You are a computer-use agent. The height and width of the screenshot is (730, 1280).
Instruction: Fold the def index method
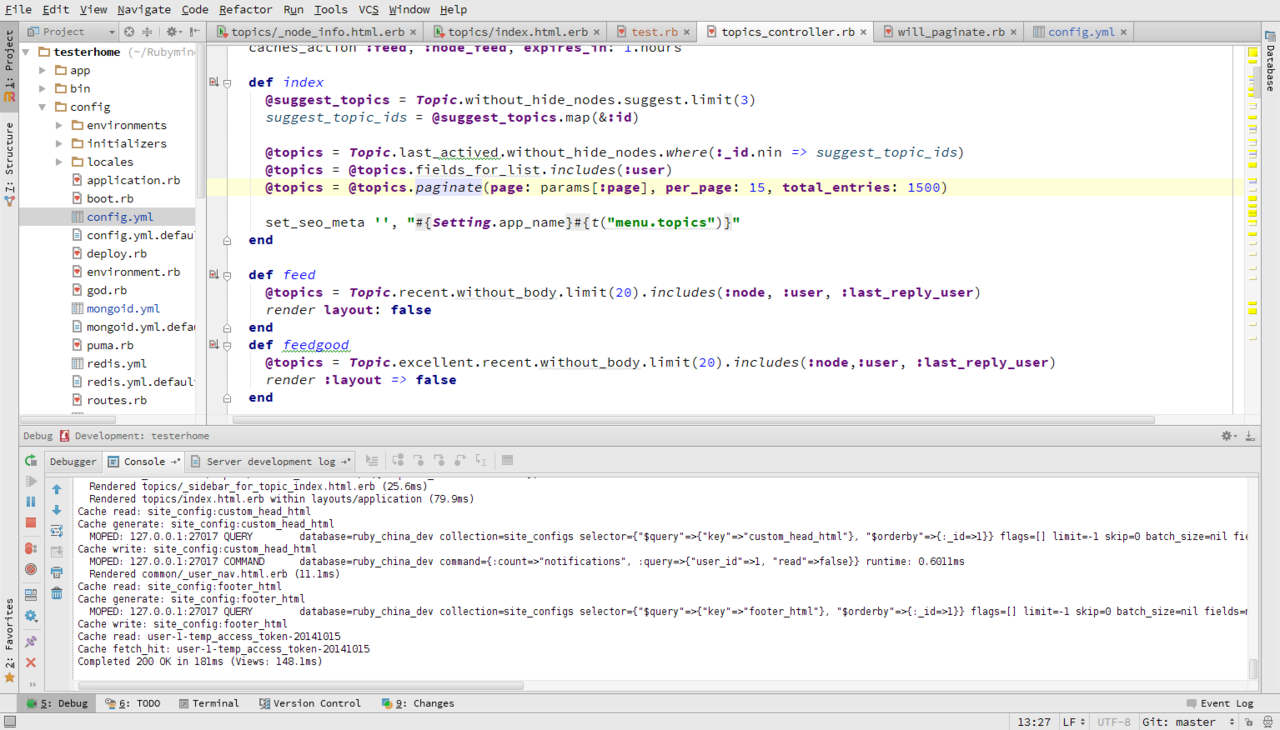(227, 83)
